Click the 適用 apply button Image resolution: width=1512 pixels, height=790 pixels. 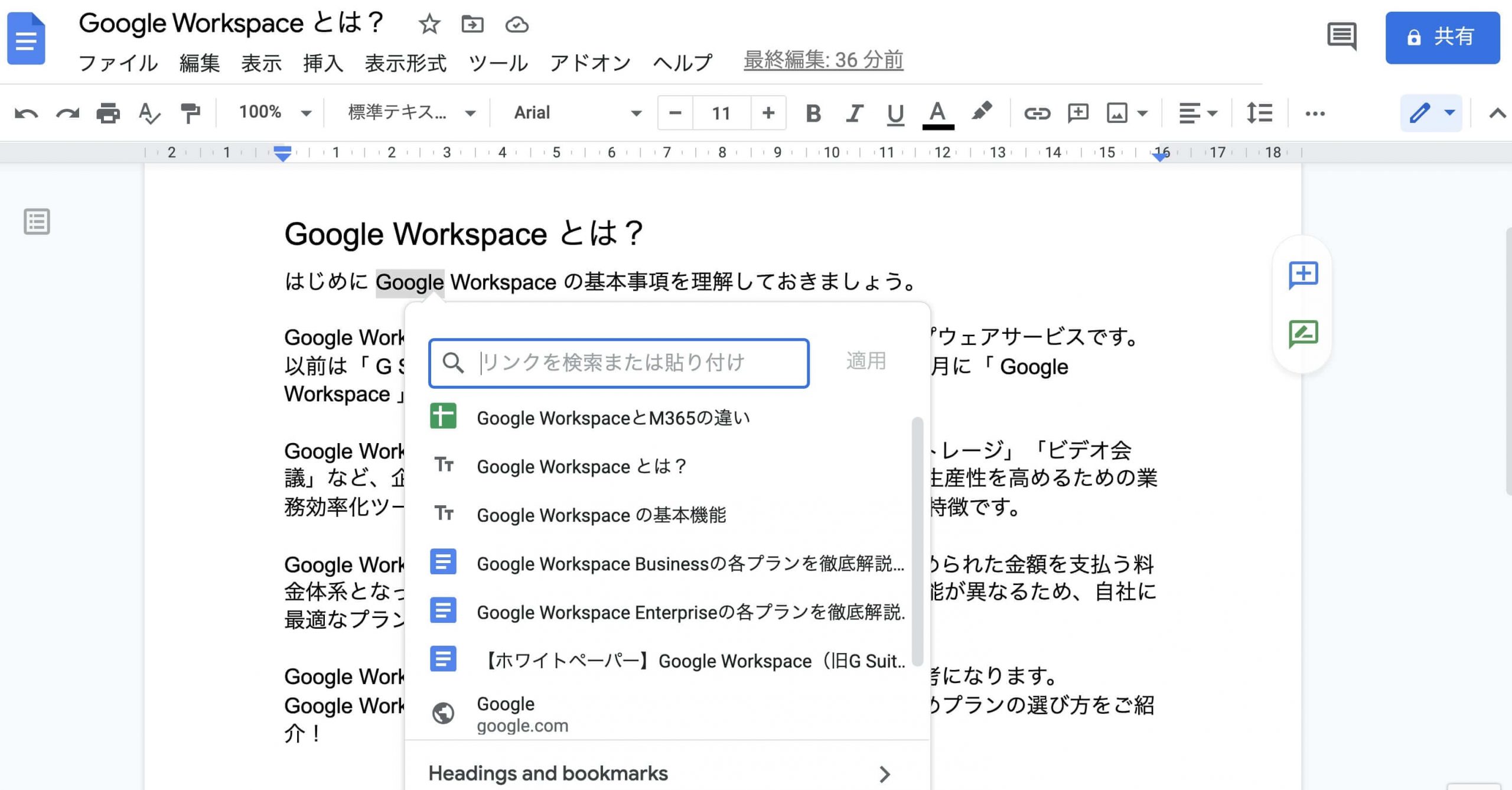866,361
